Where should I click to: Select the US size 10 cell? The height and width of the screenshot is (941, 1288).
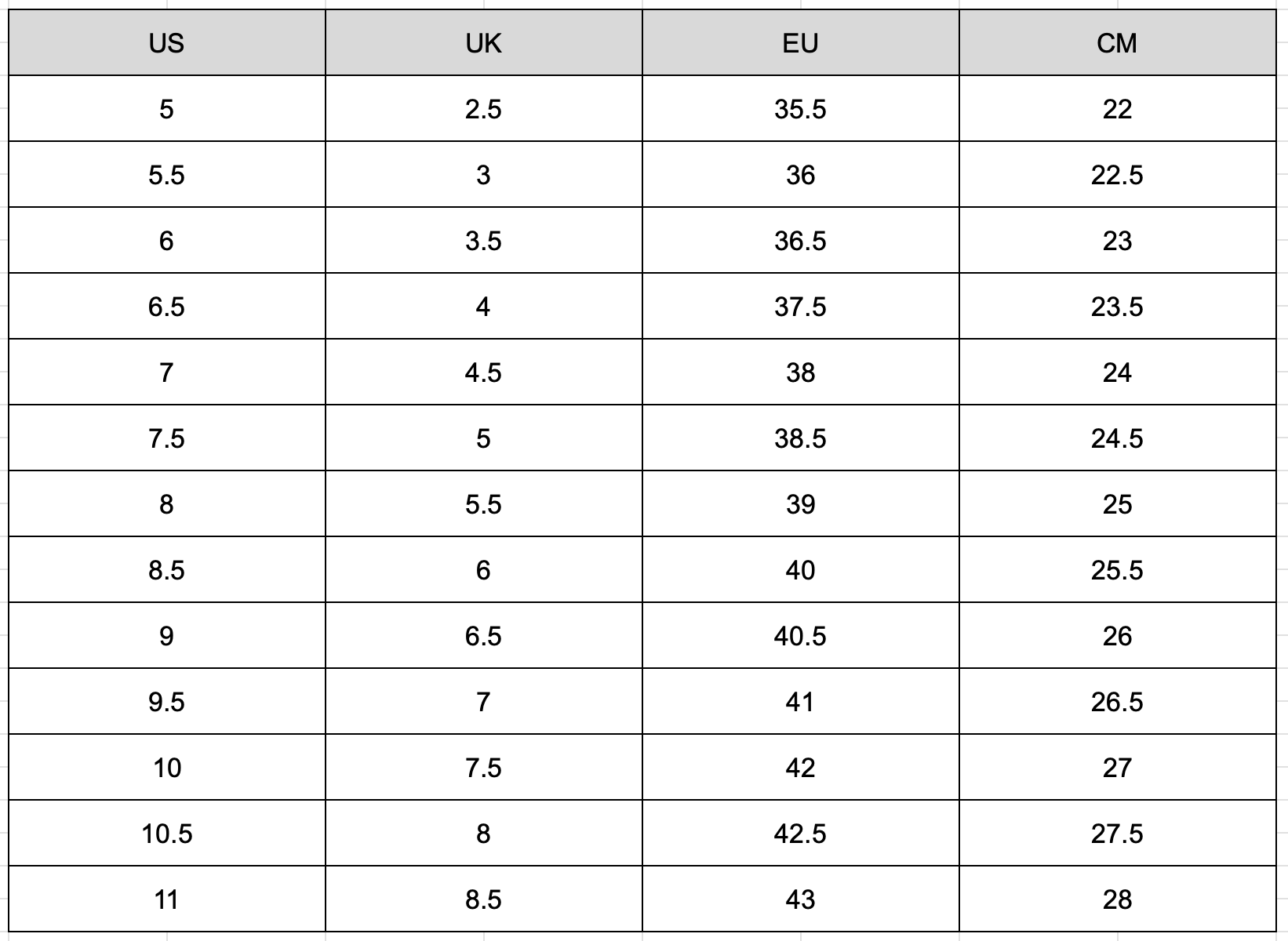click(166, 768)
